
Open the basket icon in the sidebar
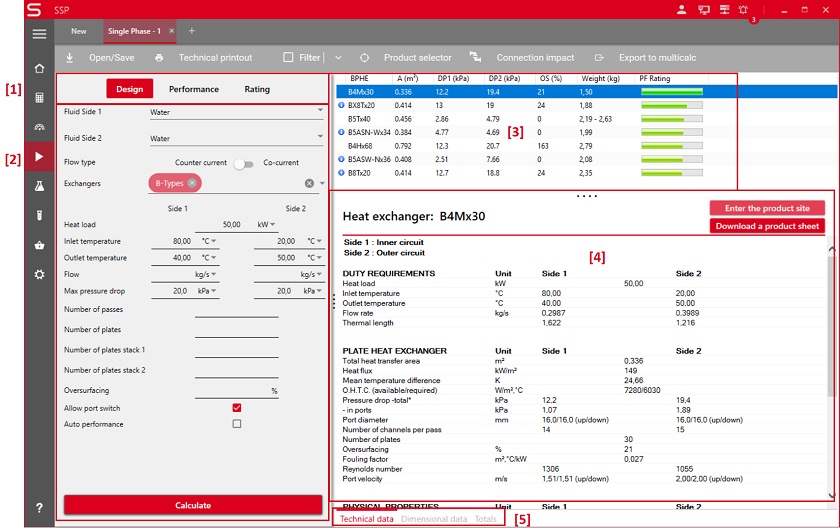tap(39, 245)
